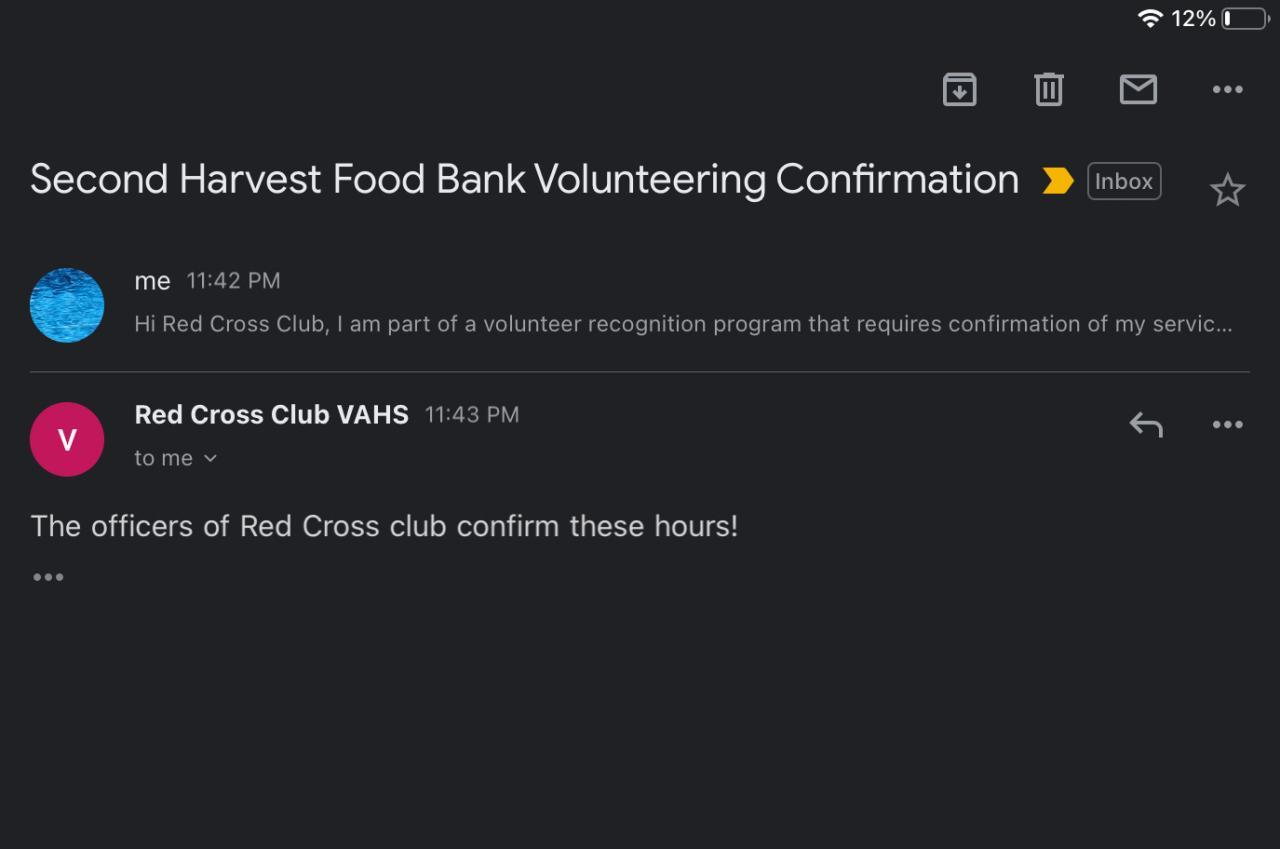
Task: Mark the email as unread
Action: click(x=1138, y=90)
